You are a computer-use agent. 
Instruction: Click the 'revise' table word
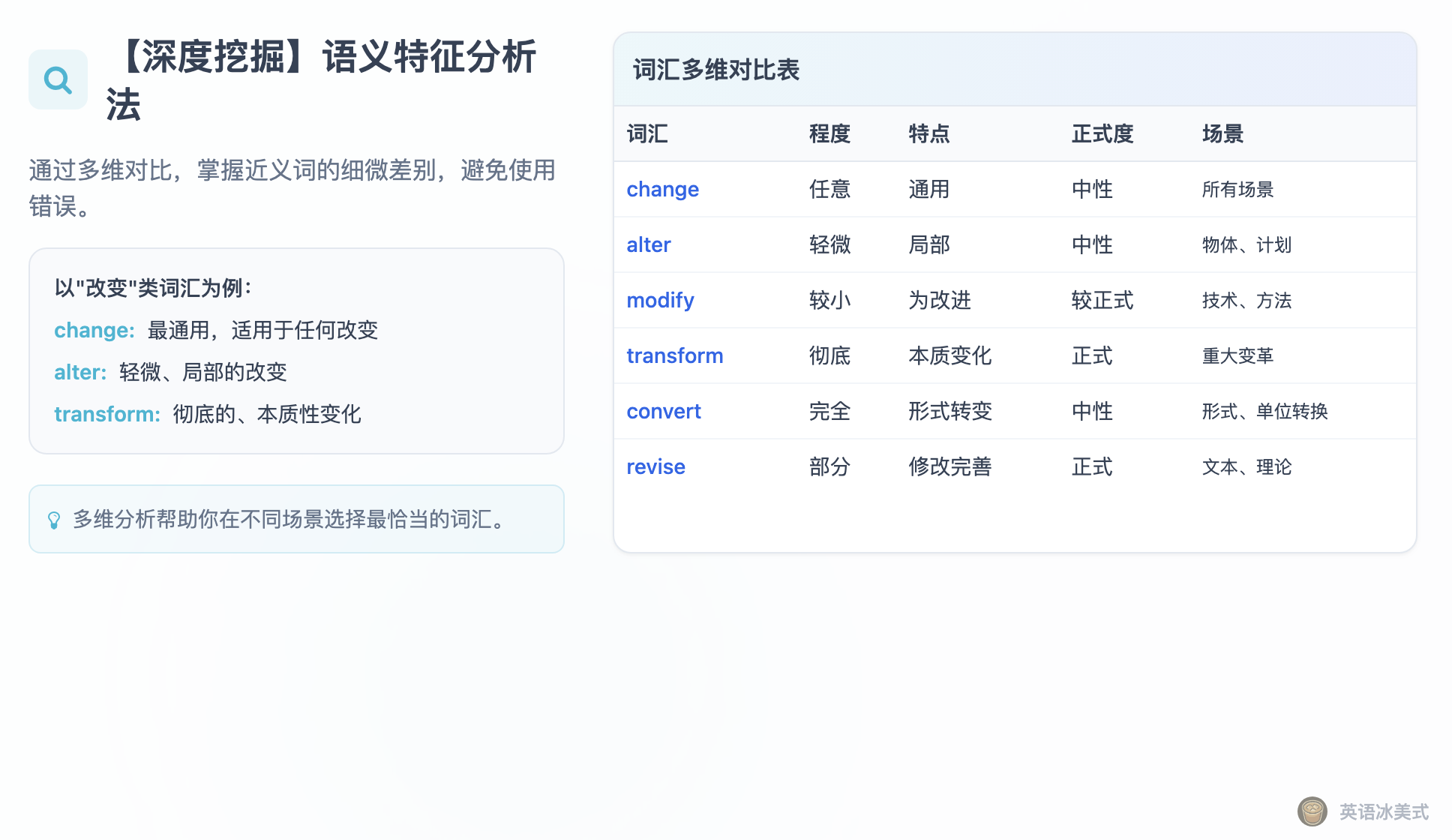pyautogui.click(x=655, y=466)
